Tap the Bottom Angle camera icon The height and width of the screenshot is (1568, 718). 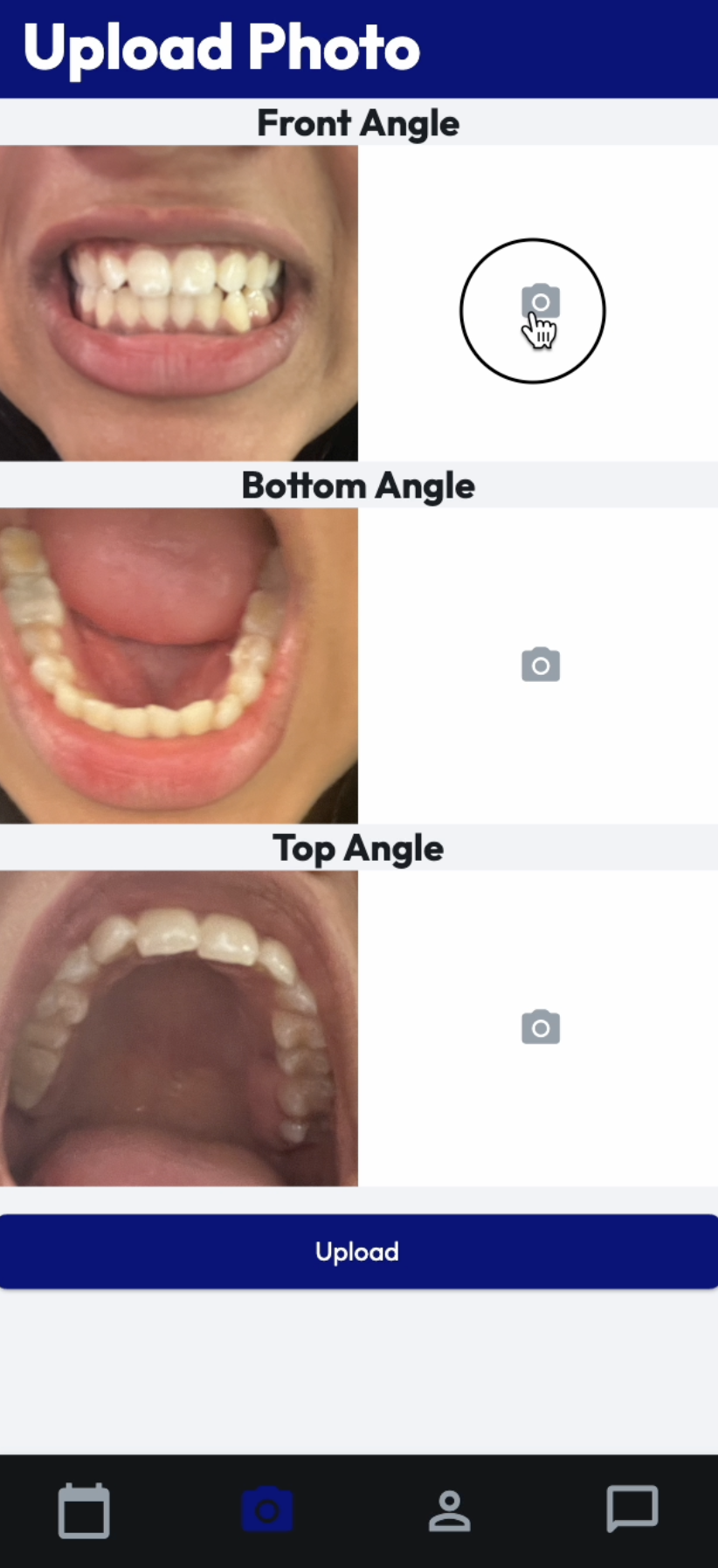pos(541,664)
